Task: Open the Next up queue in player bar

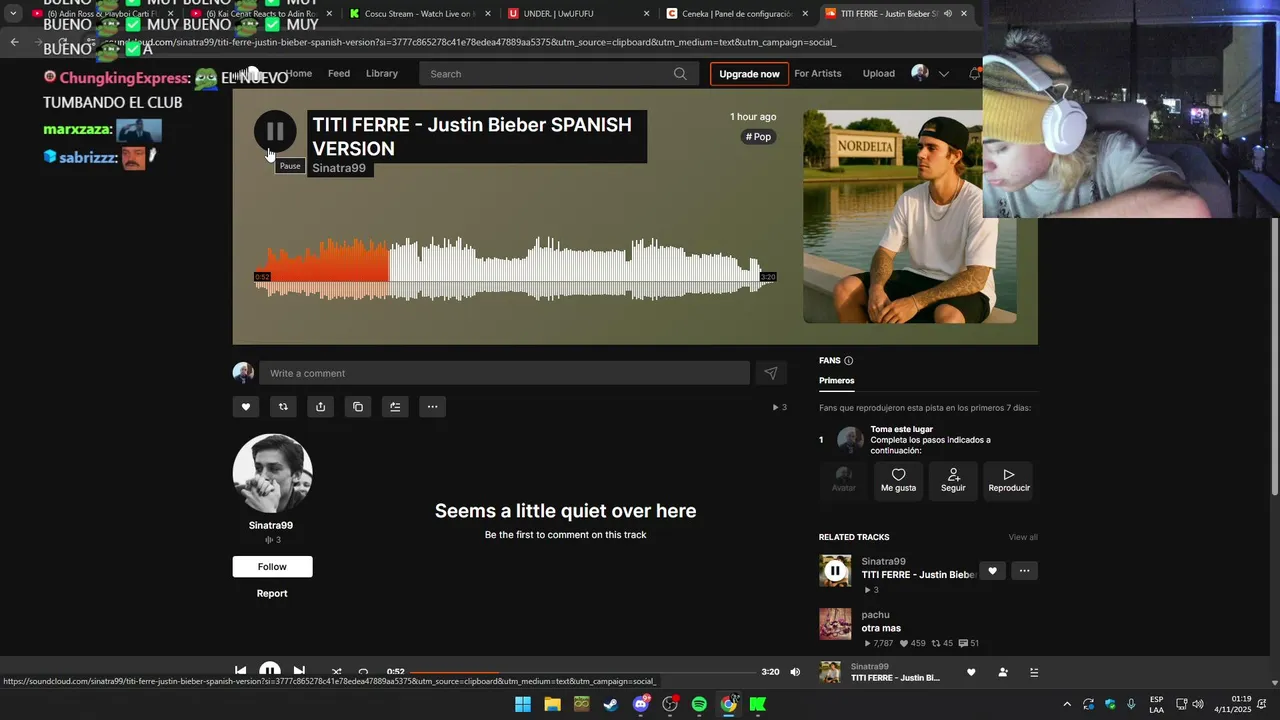Action: 1034,672
